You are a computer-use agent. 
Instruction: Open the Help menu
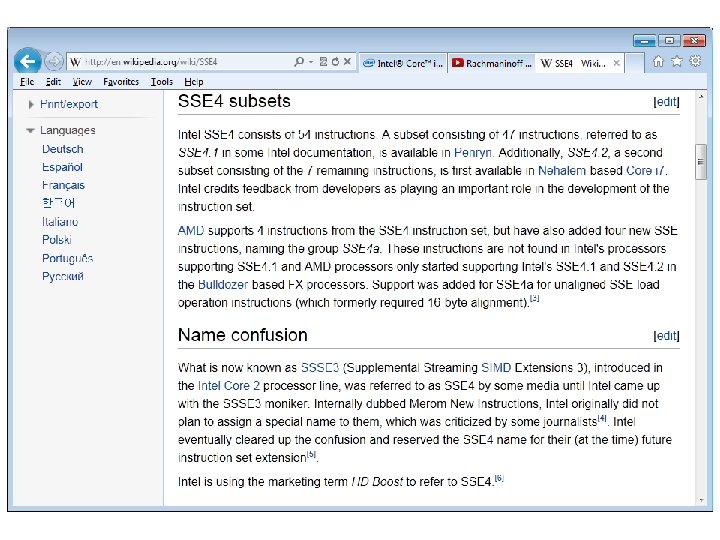point(193,82)
